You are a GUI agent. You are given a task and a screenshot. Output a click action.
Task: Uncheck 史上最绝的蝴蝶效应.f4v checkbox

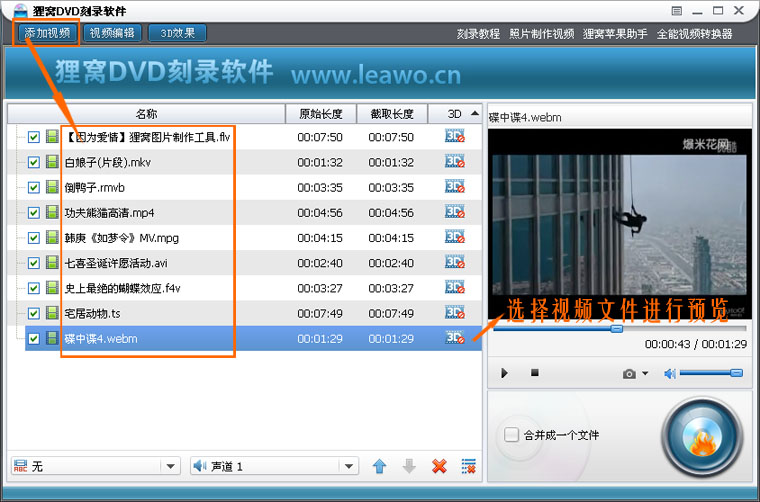[x=33, y=288]
